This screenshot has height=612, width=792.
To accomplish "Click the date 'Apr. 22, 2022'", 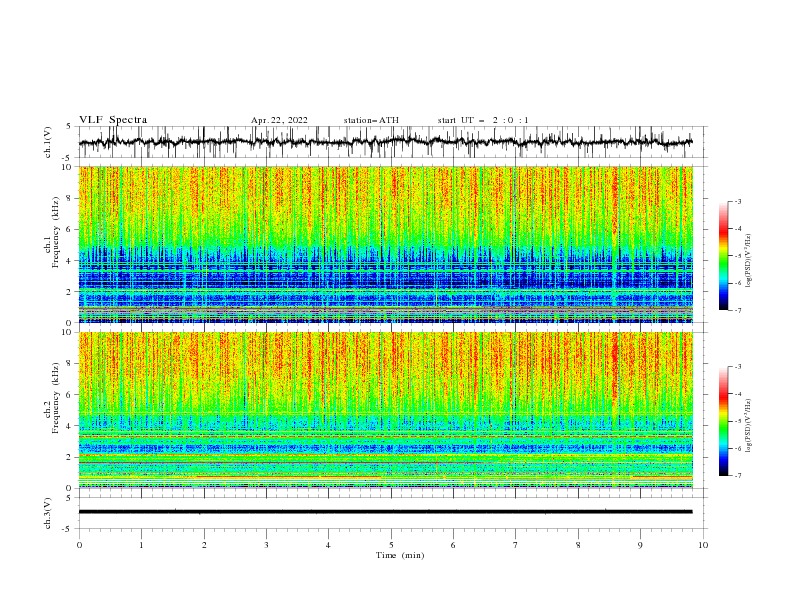I will 279,120.
